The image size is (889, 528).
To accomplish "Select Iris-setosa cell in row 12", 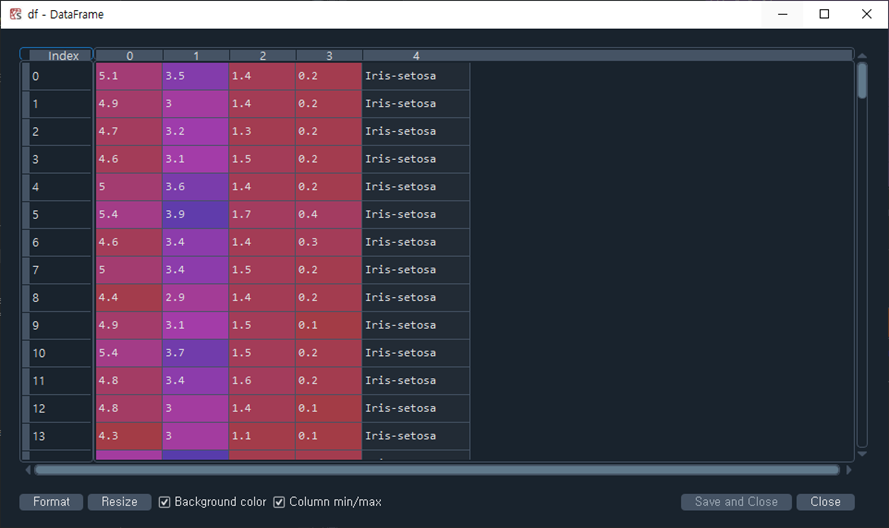I will (x=416, y=408).
